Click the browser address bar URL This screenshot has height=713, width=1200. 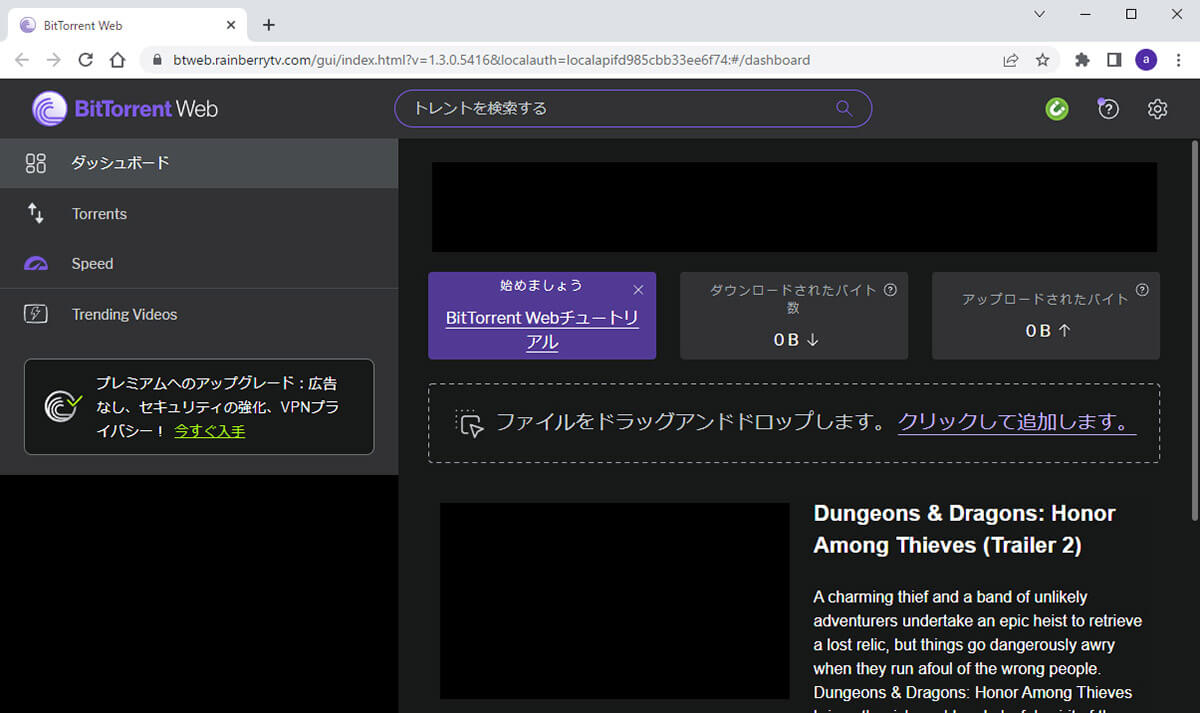click(x=492, y=60)
